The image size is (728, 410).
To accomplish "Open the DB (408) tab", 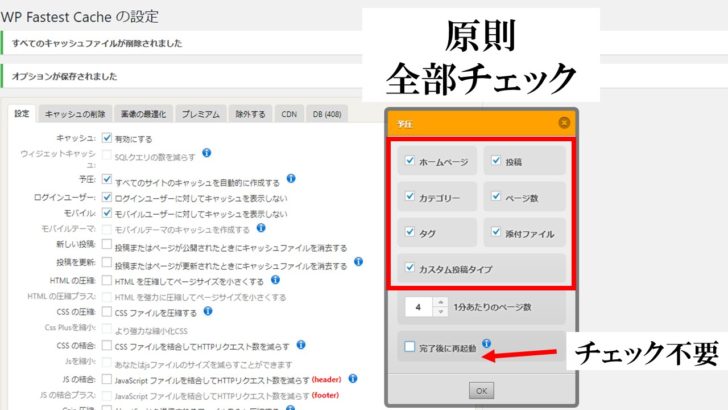I will pyautogui.click(x=327, y=114).
